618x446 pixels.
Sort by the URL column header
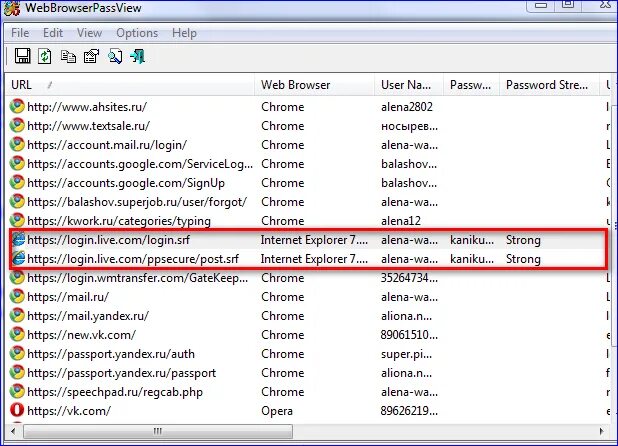[x=130, y=85]
